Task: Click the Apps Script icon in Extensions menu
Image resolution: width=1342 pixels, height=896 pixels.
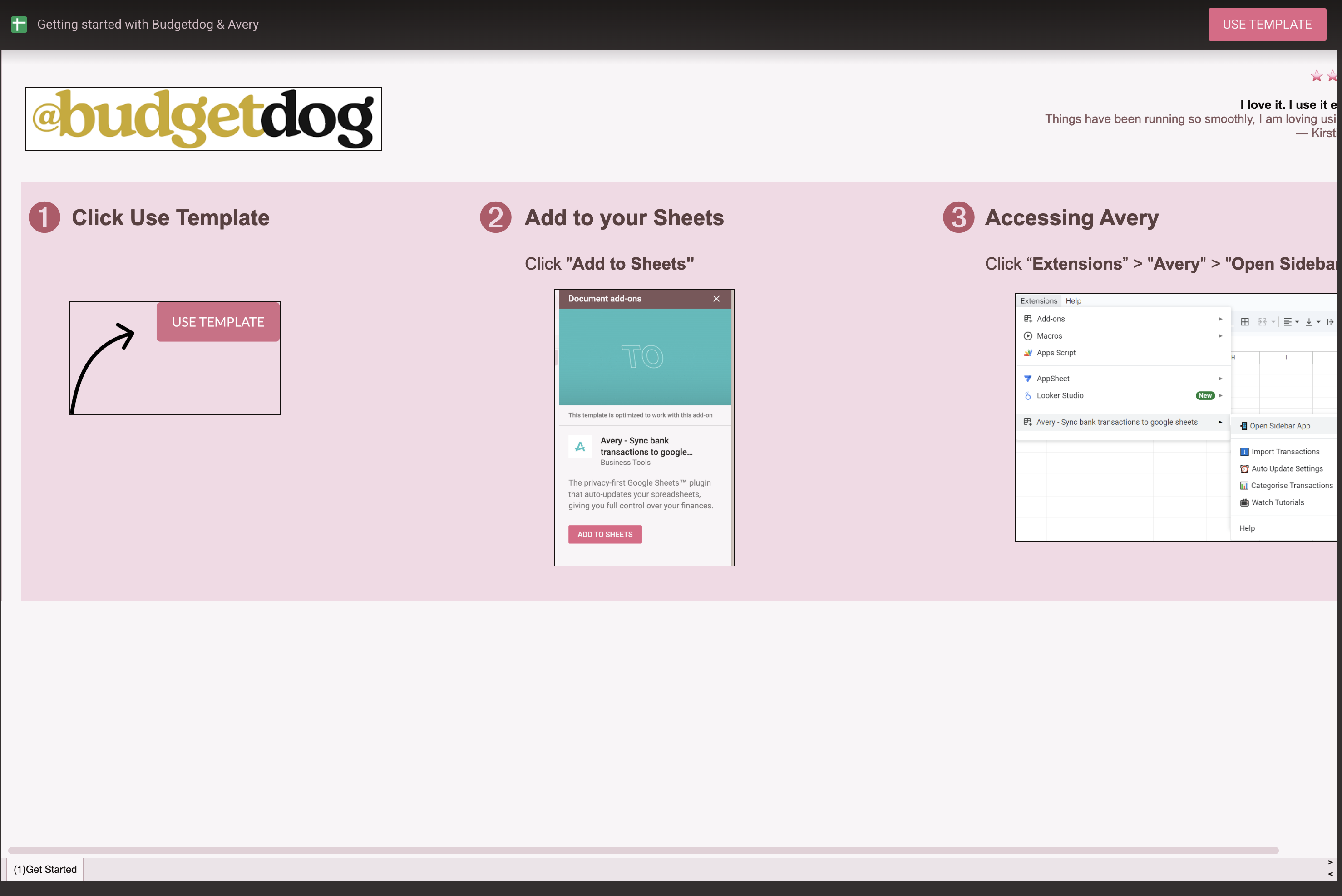Action: [x=1028, y=353]
